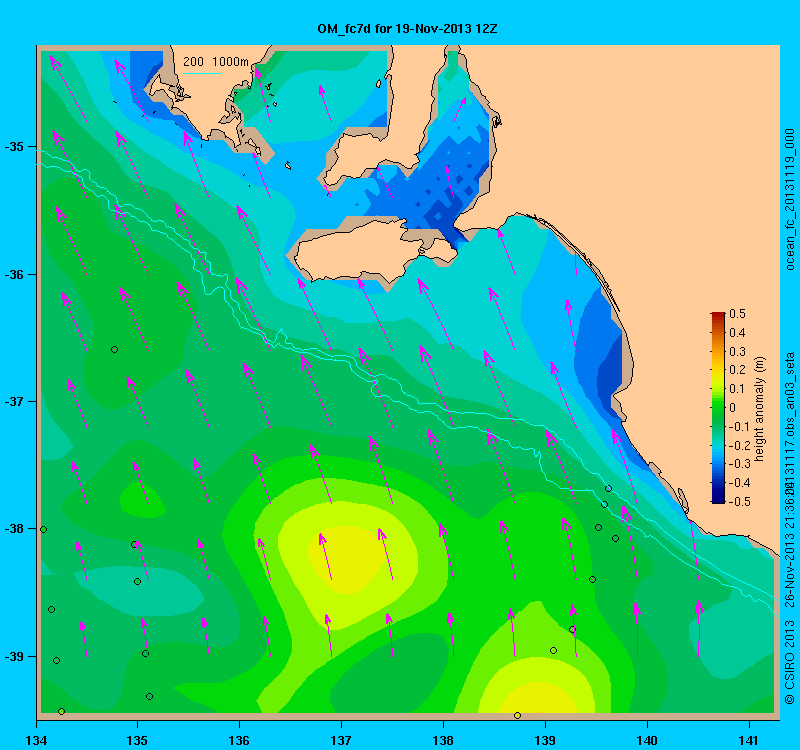Click the longitude label 140
Image resolution: width=800 pixels, height=750 pixels.
coord(647,740)
